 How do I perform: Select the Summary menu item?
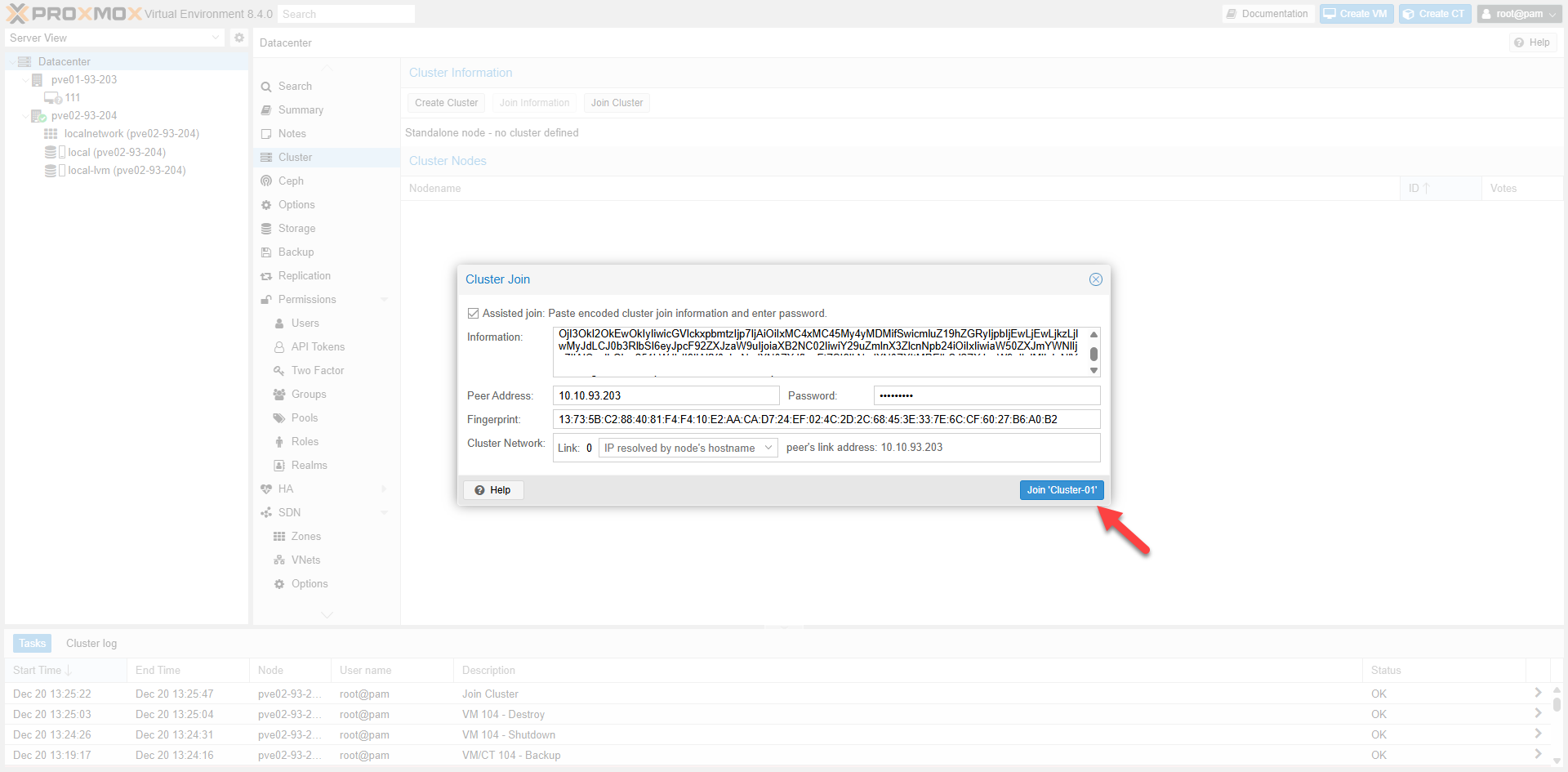click(301, 110)
